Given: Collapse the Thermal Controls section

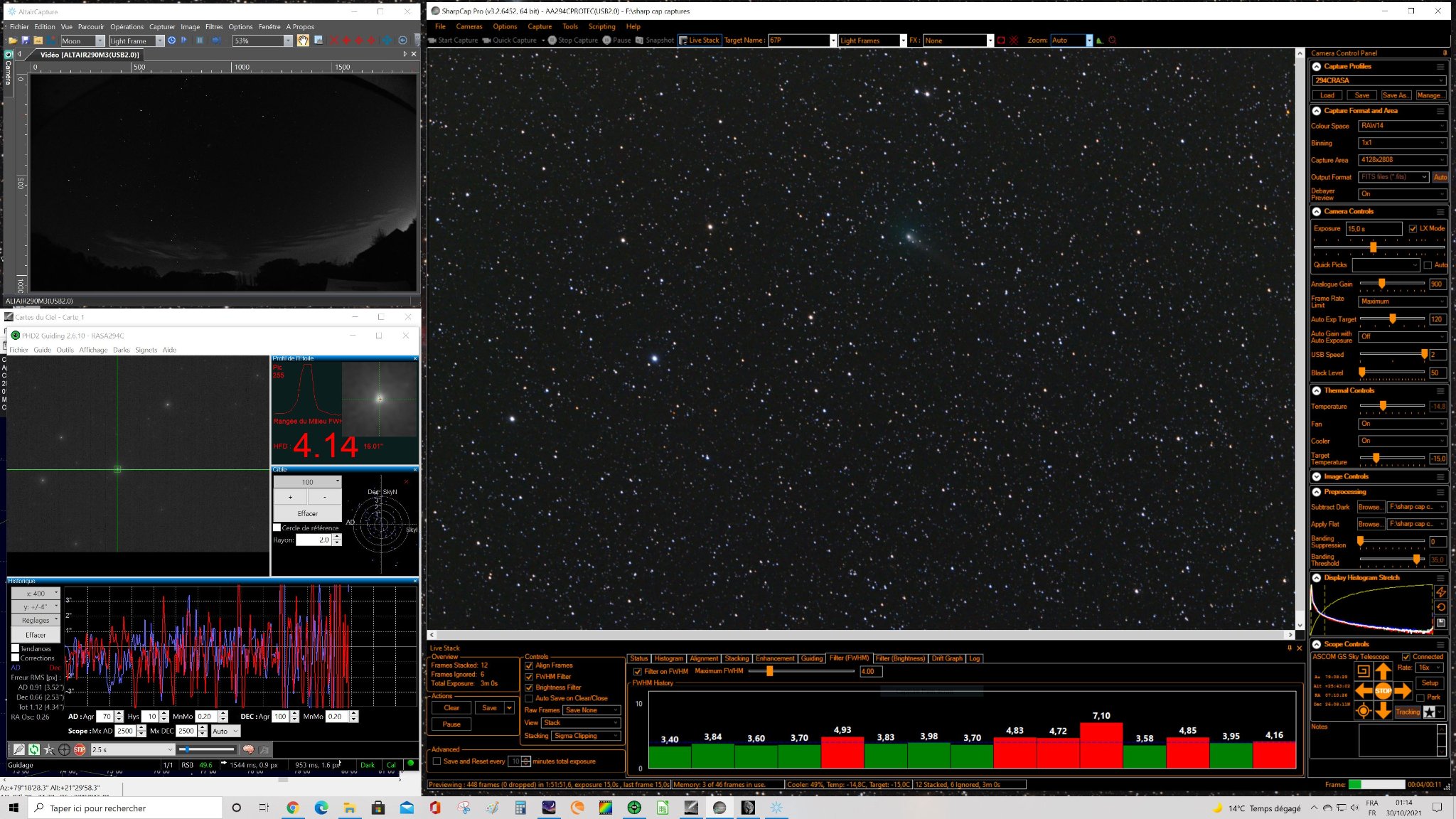Looking at the screenshot, I should (x=1317, y=391).
